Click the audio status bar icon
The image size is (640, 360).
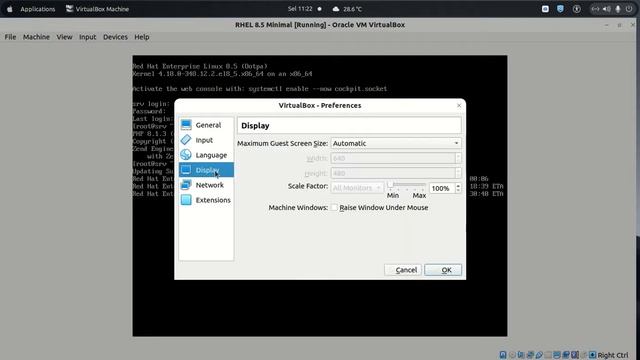coord(521,355)
